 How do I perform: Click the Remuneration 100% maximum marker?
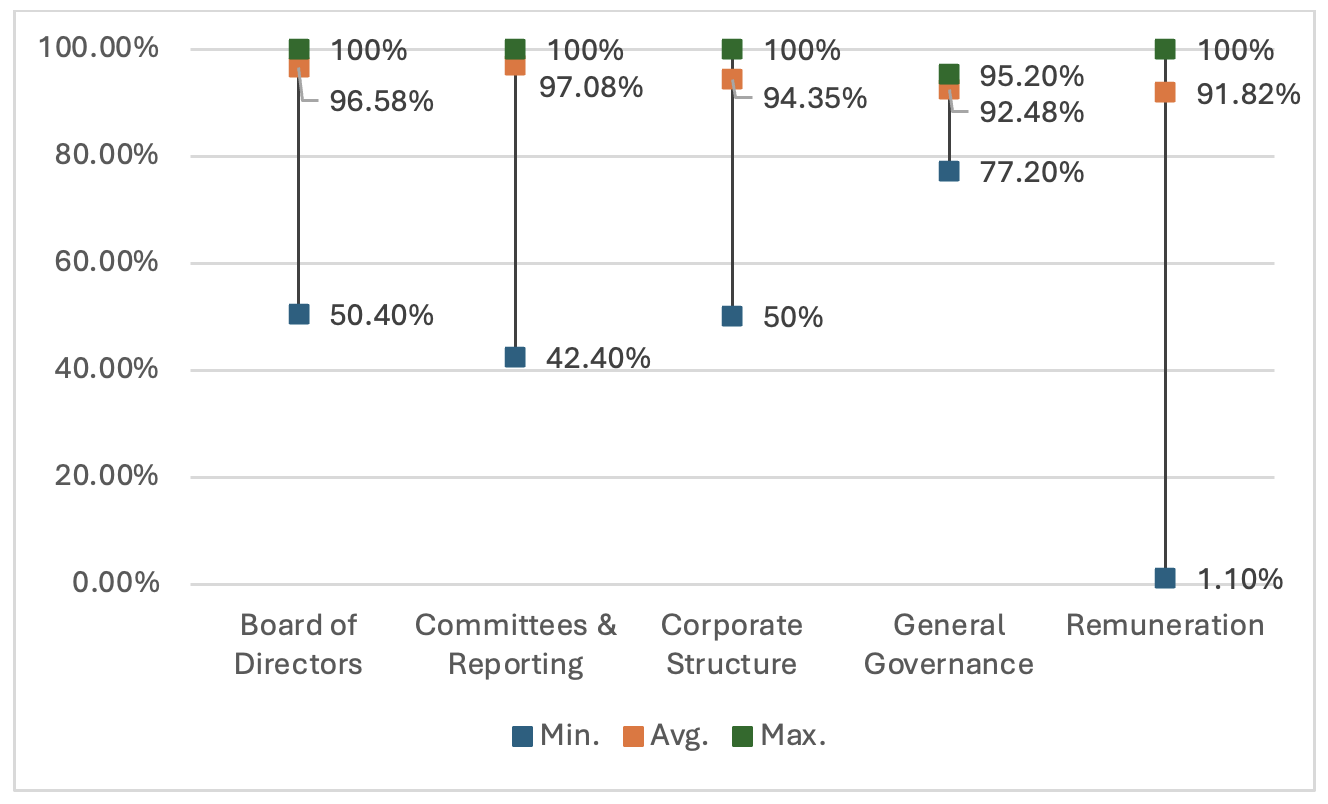1165,49
